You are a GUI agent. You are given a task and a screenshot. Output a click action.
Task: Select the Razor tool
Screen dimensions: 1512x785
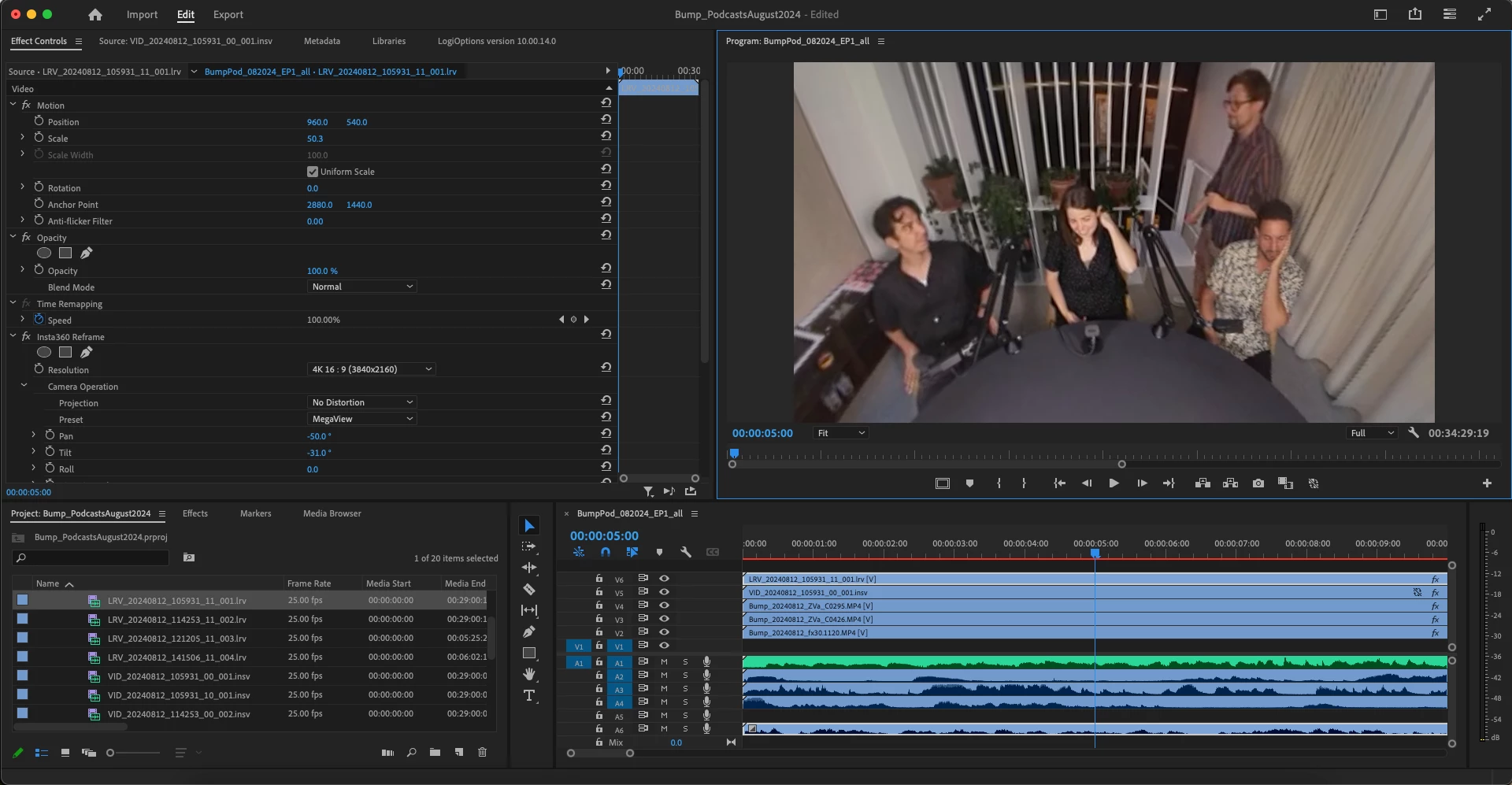(529, 589)
